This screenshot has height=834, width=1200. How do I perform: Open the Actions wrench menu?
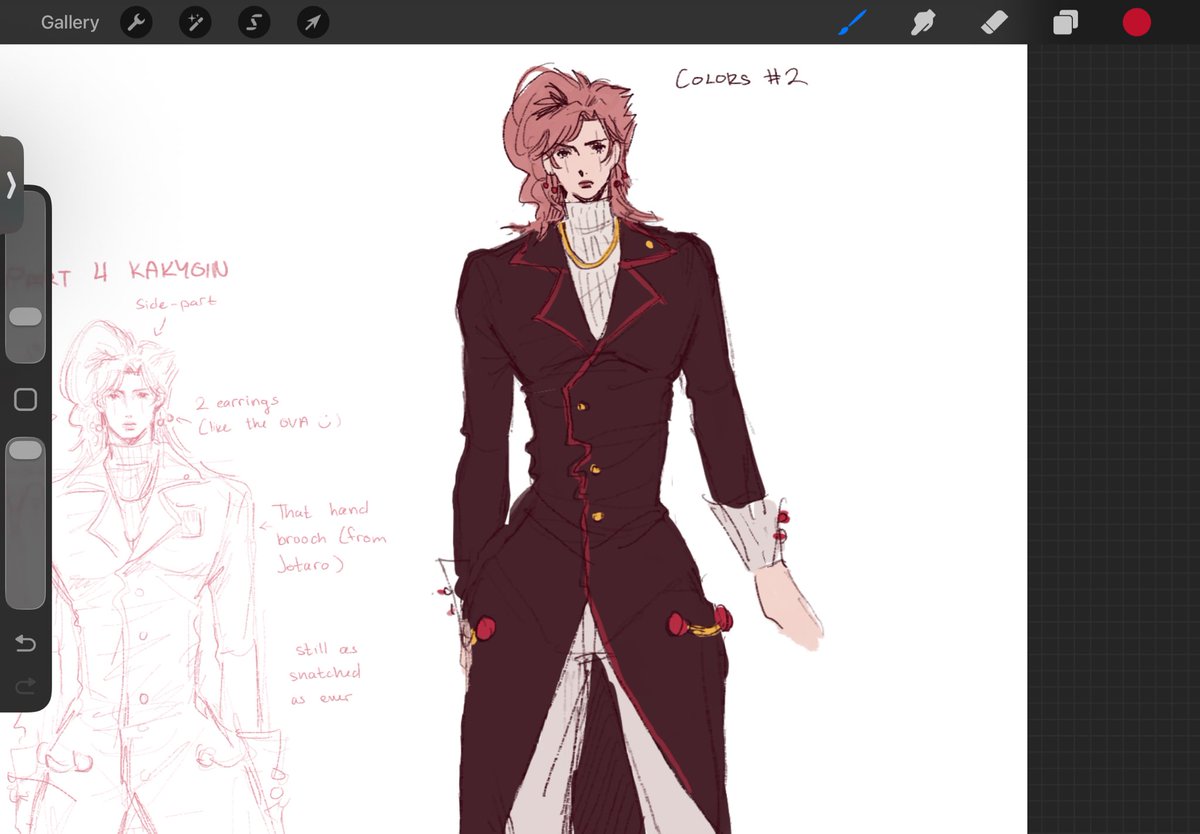pyautogui.click(x=136, y=22)
